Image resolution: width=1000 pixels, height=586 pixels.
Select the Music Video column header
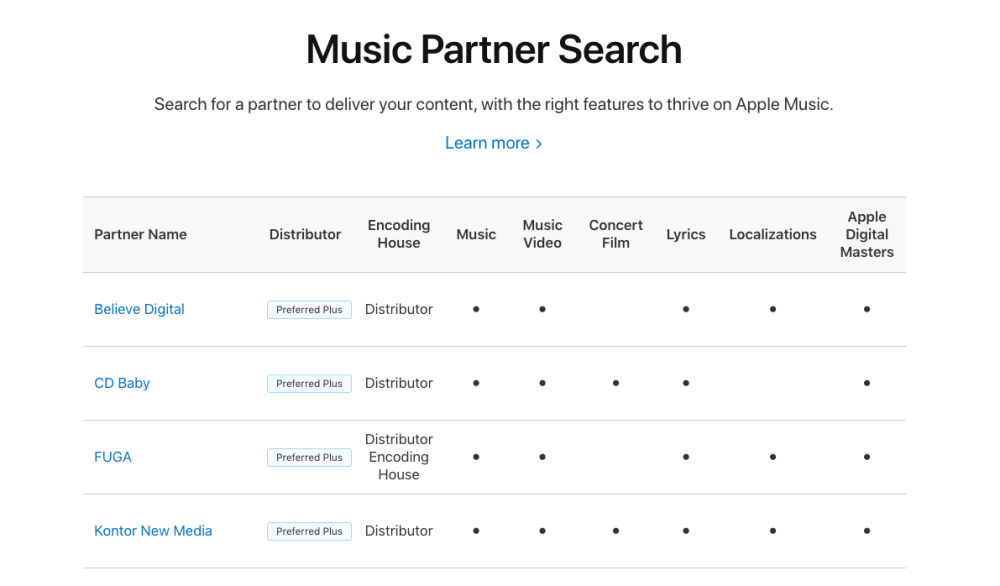[542, 234]
